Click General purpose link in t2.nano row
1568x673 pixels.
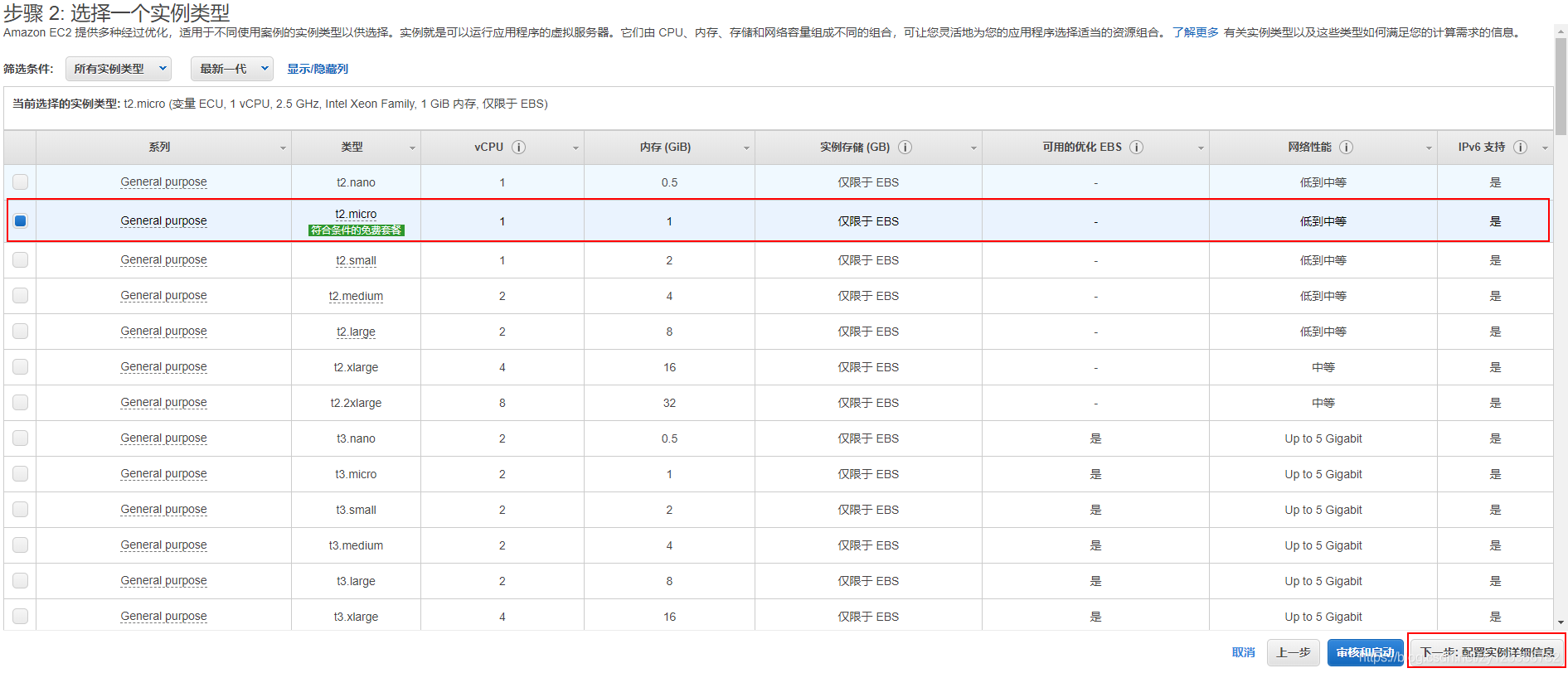[163, 182]
